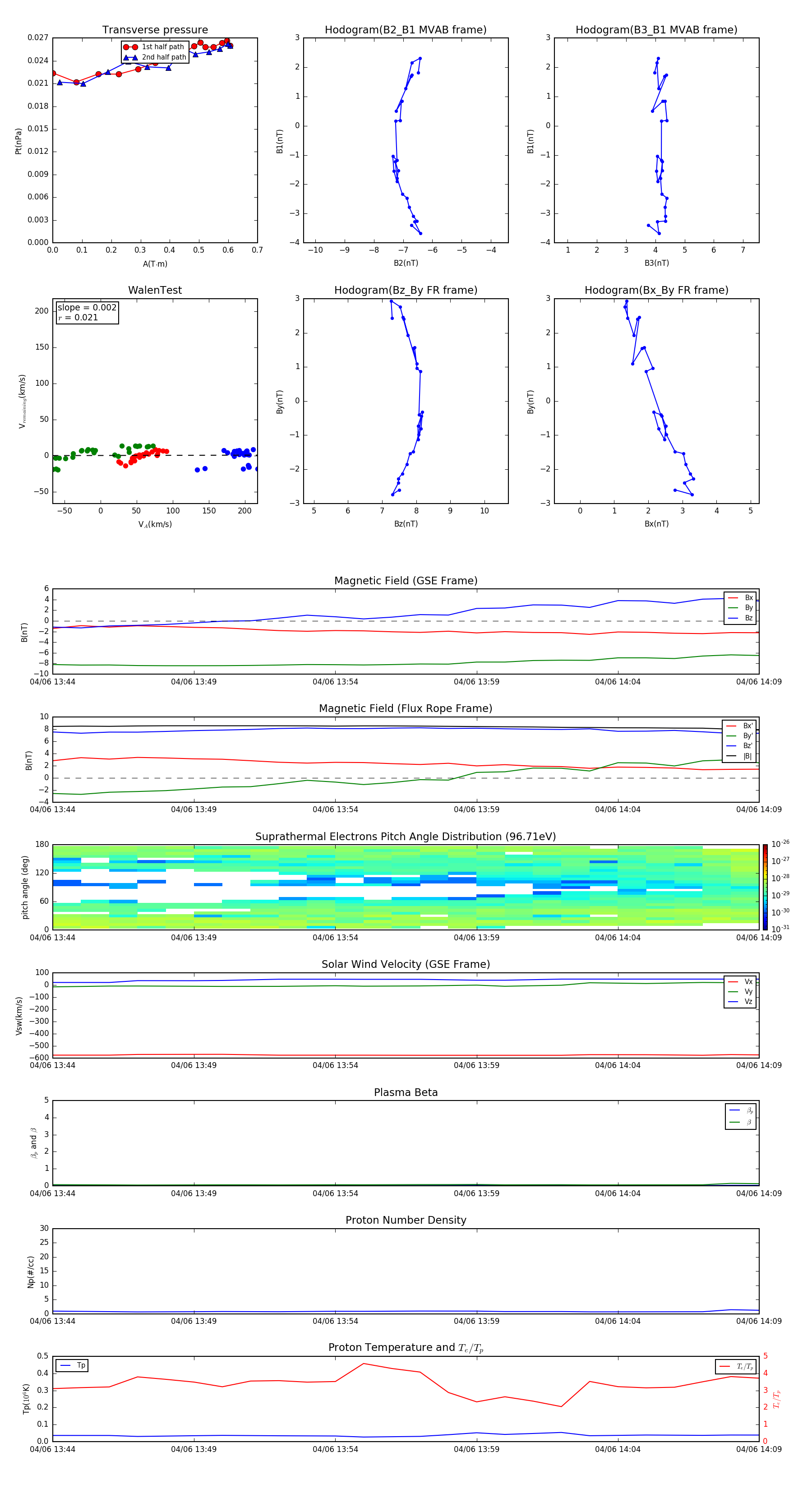Click 'Magnetic Field (GSE Frame)' title
Image resolution: width=812 pixels, height=1489 pixels.
406,581
